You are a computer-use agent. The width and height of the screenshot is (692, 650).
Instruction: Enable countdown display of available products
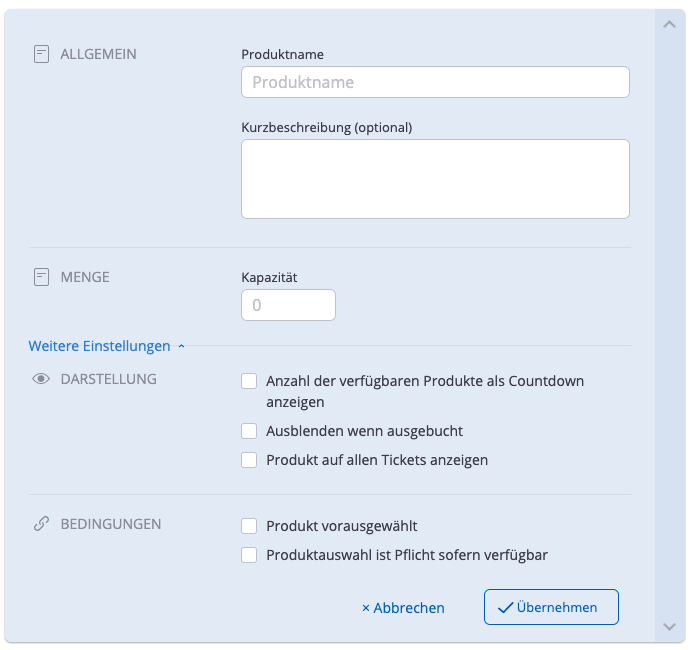[250, 381]
